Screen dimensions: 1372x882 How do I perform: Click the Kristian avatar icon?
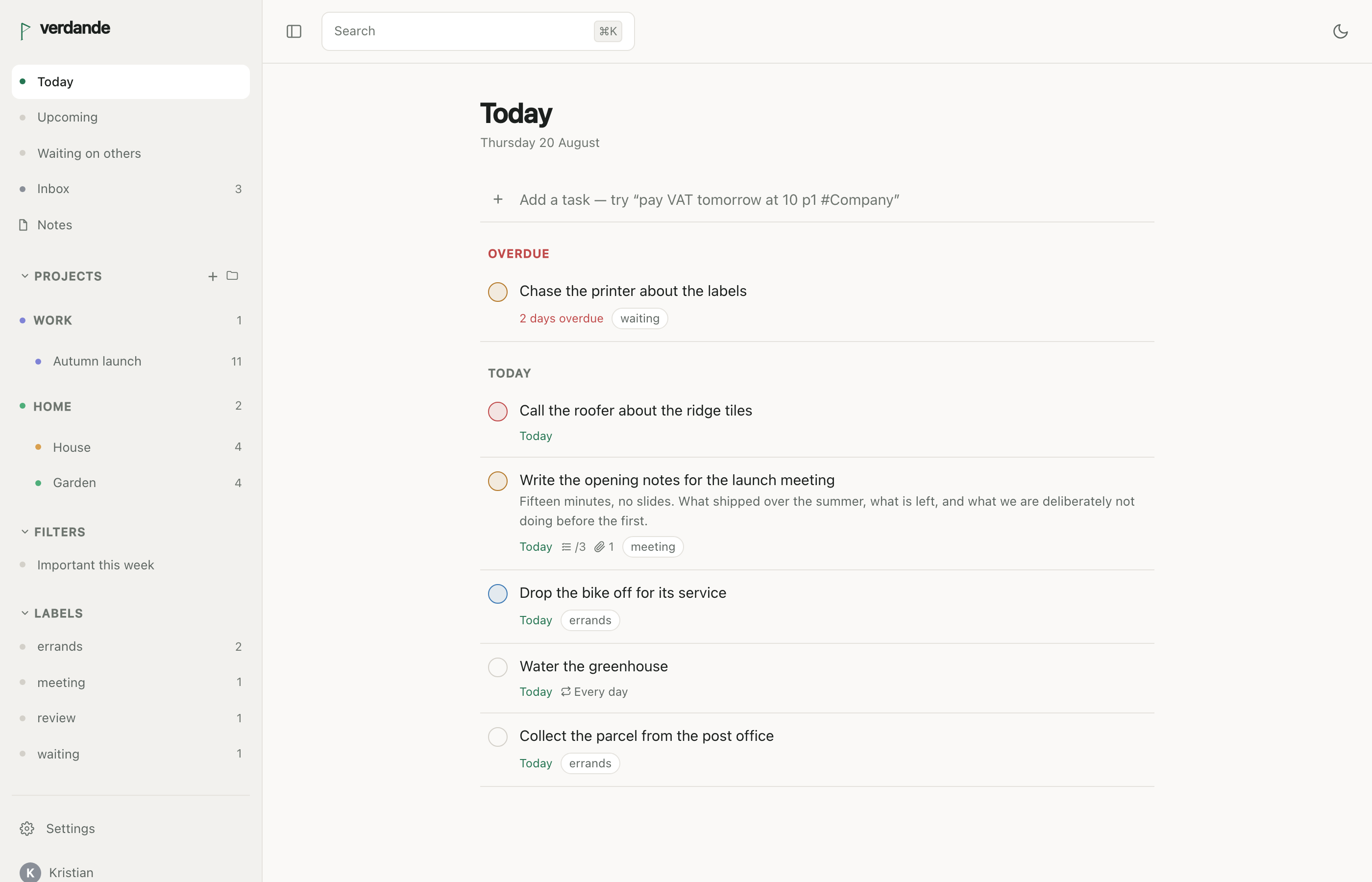tap(30, 873)
